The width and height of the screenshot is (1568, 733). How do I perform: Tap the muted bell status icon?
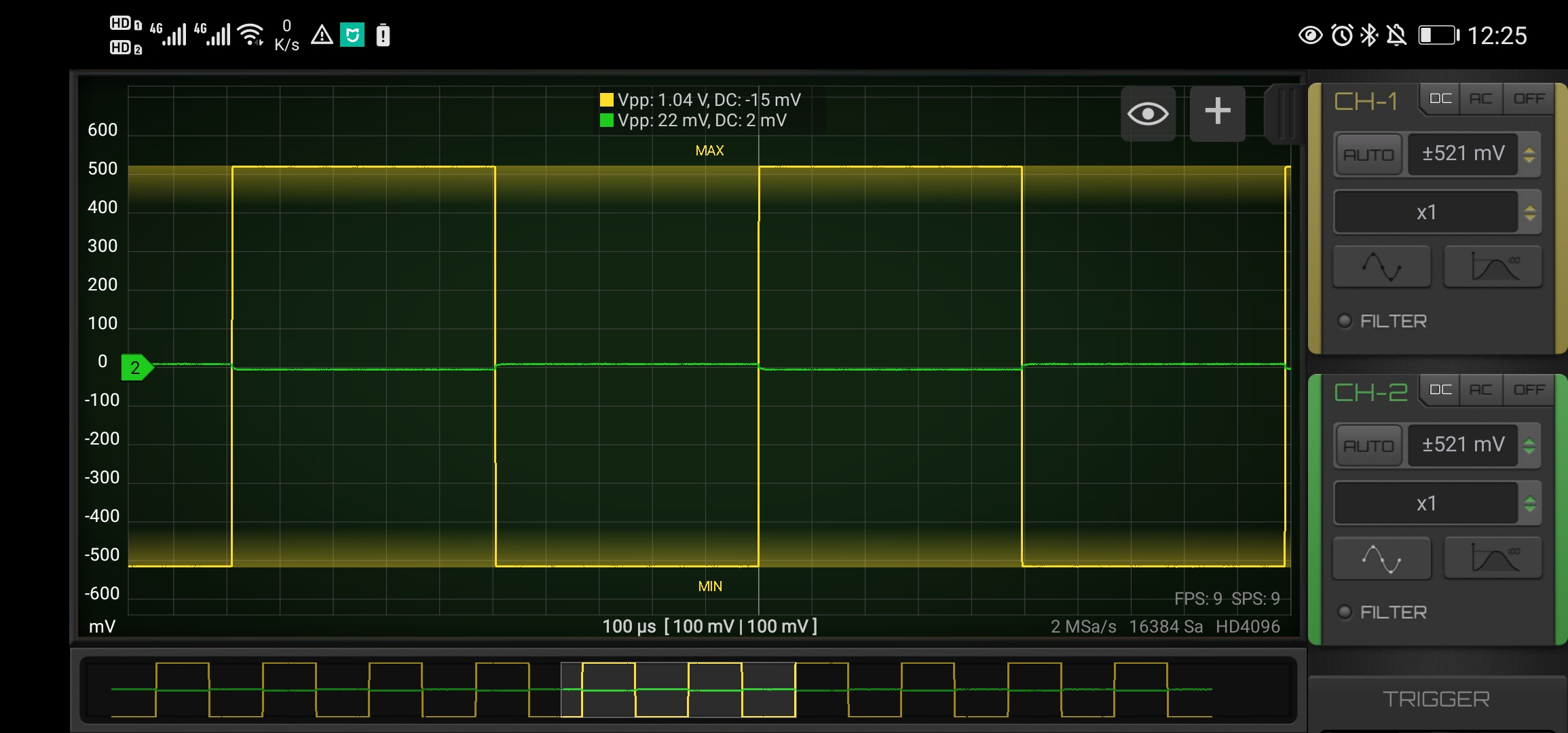[1396, 35]
